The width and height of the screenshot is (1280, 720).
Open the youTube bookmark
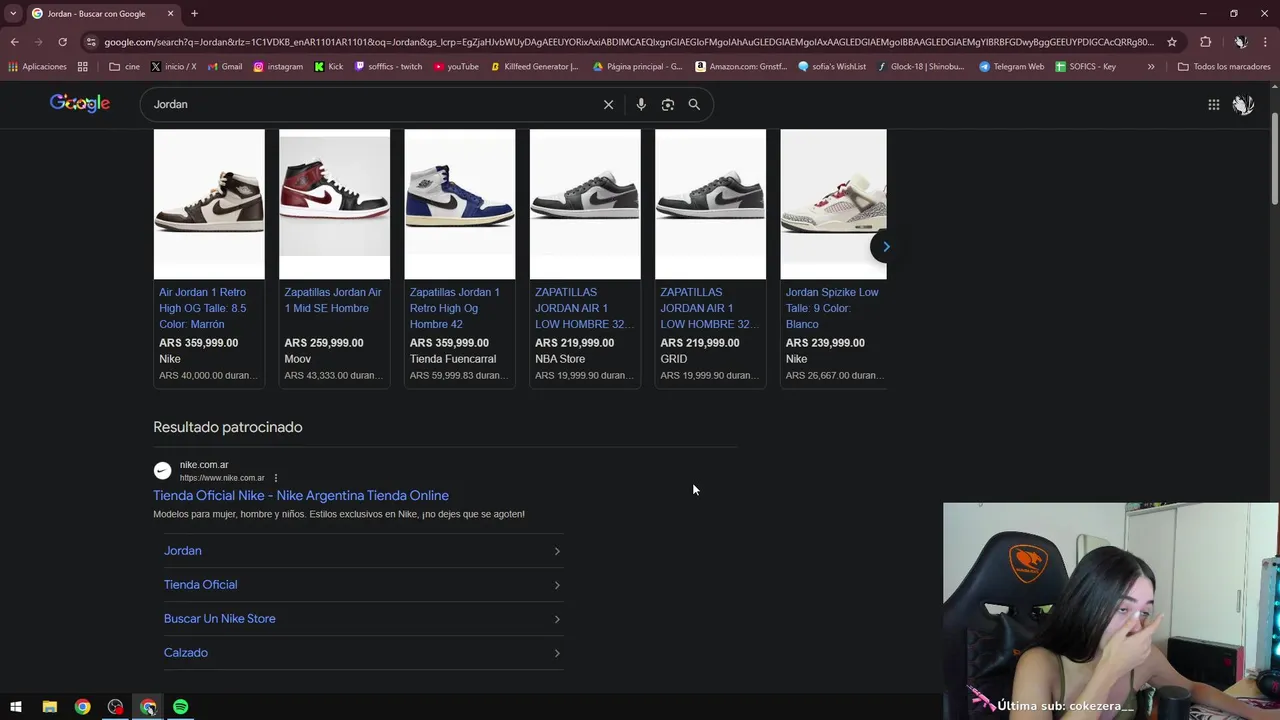click(x=456, y=67)
